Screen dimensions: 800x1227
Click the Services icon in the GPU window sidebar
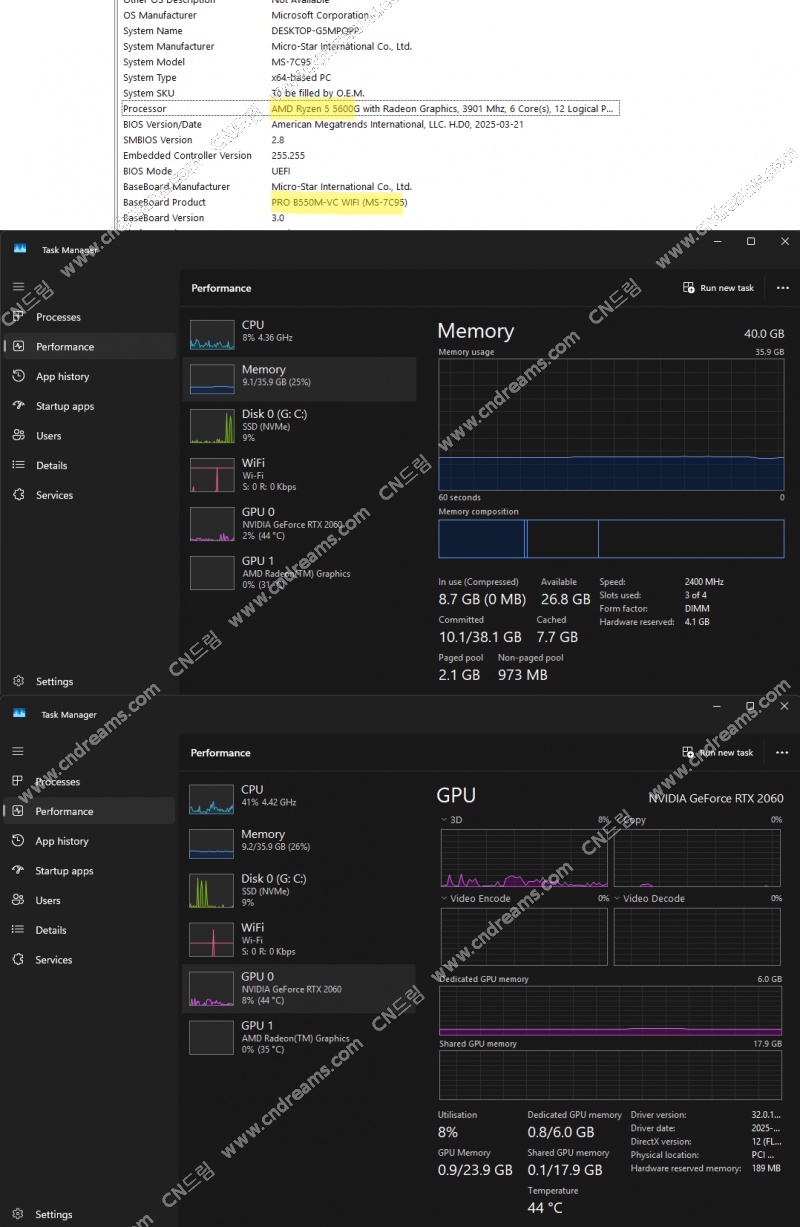click(18, 960)
